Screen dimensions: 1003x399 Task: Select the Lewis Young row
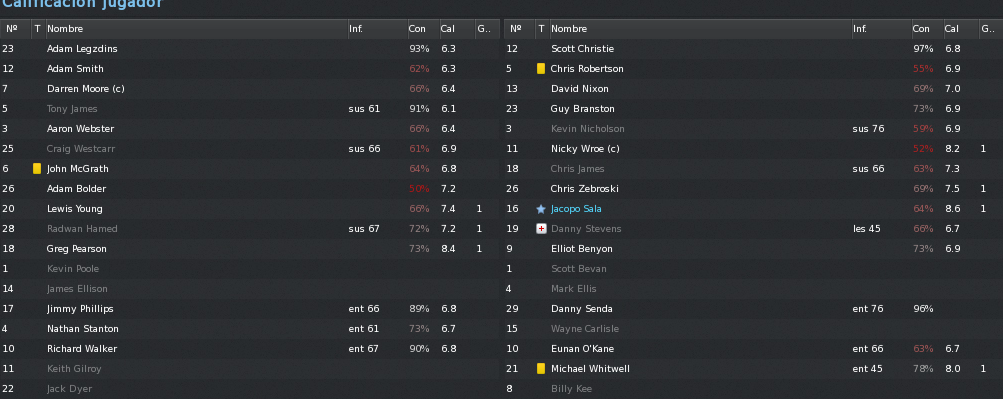[249, 209]
